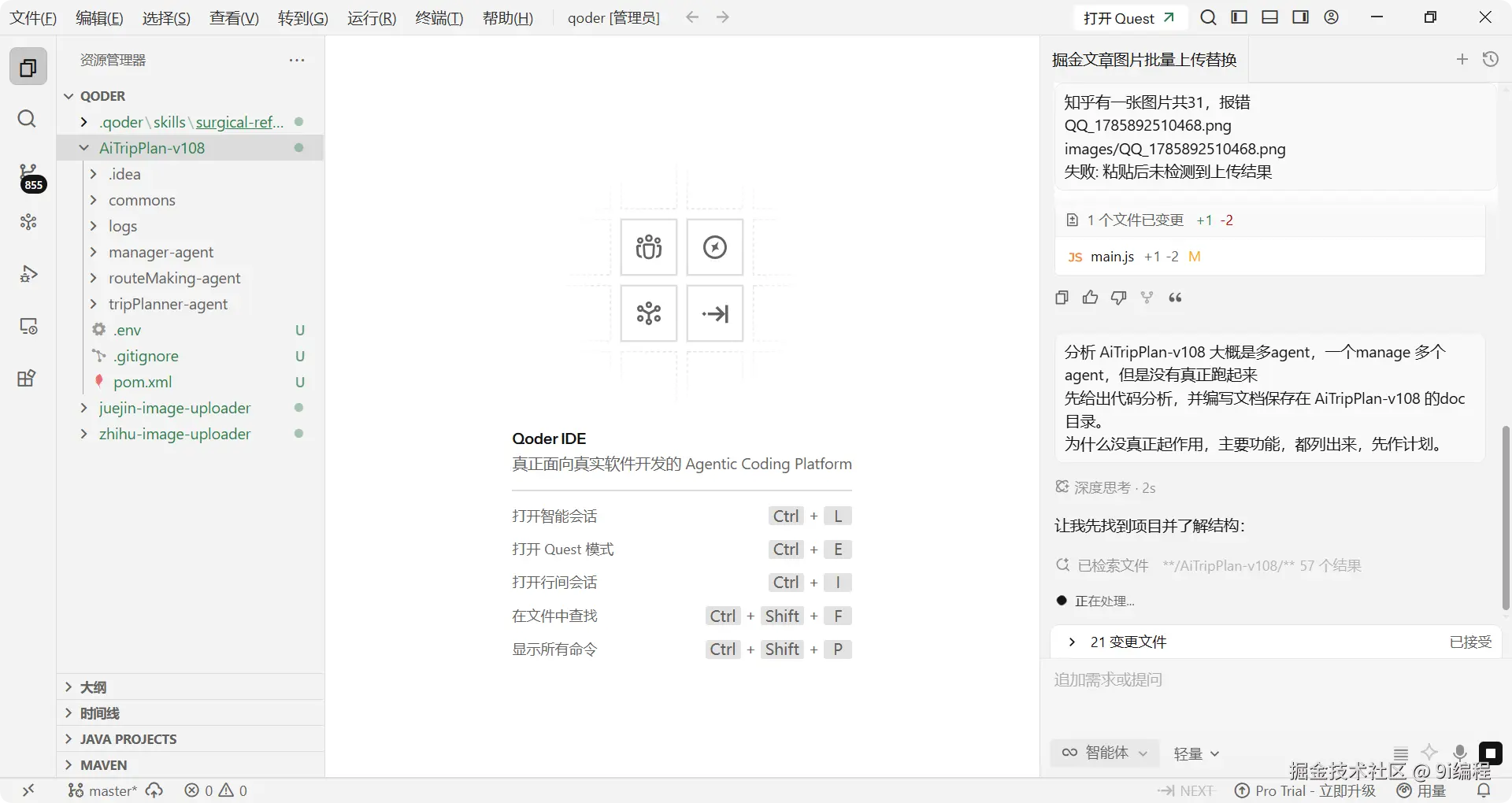1512x803 pixels.
Task: Navigate back with the left arrow
Action: (691, 17)
